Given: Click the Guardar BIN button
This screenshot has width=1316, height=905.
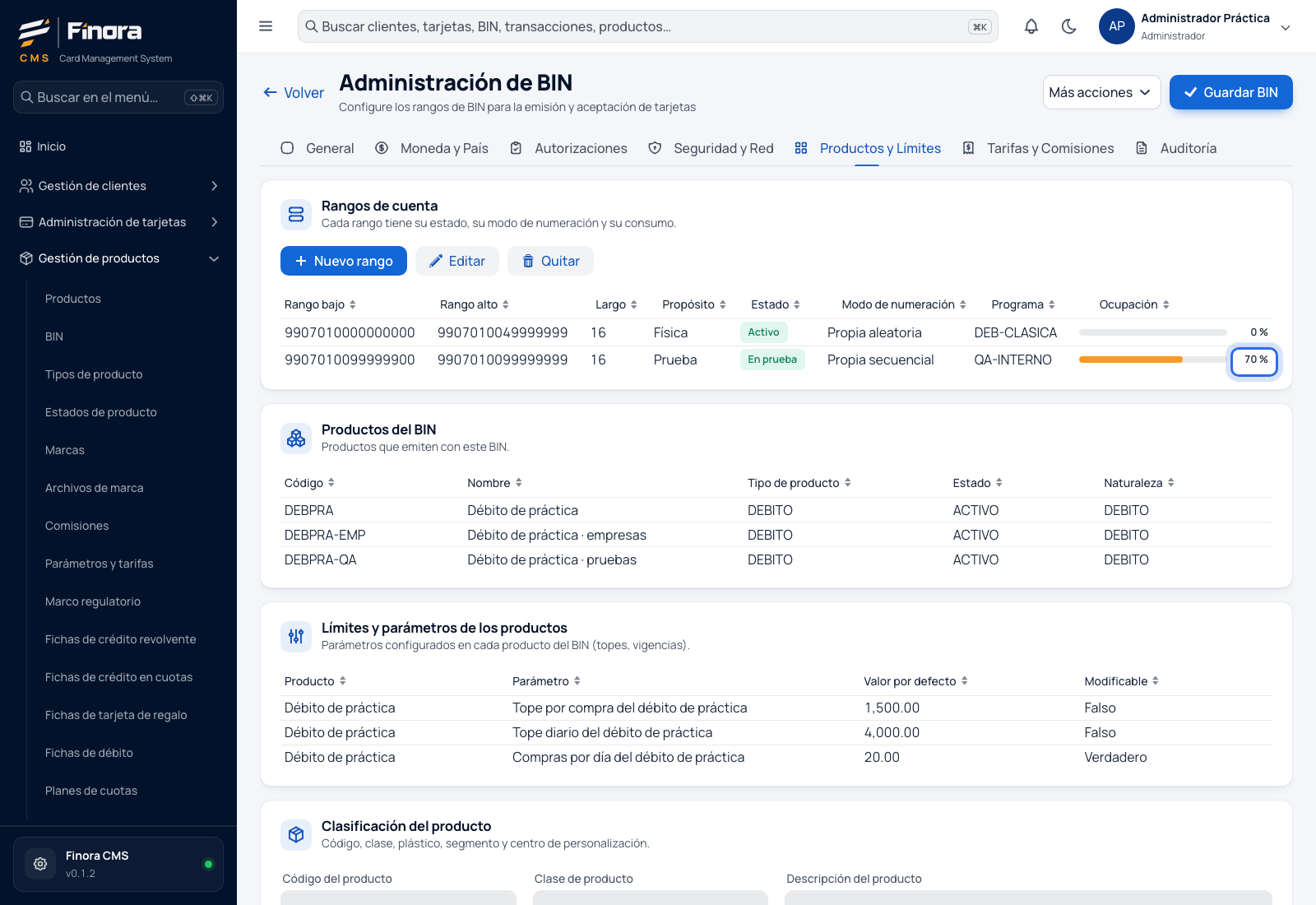Looking at the screenshot, I should click(x=1231, y=92).
